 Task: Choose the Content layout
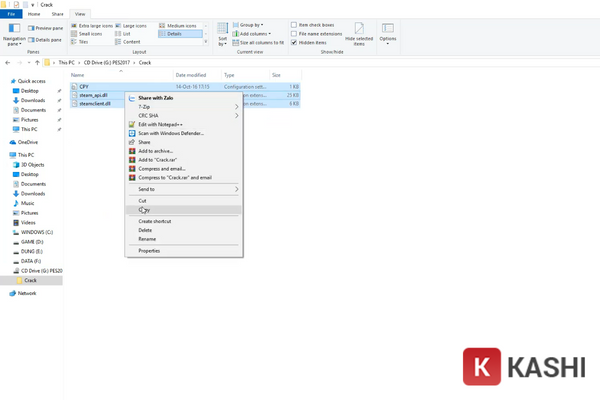click(x=128, y=42)
